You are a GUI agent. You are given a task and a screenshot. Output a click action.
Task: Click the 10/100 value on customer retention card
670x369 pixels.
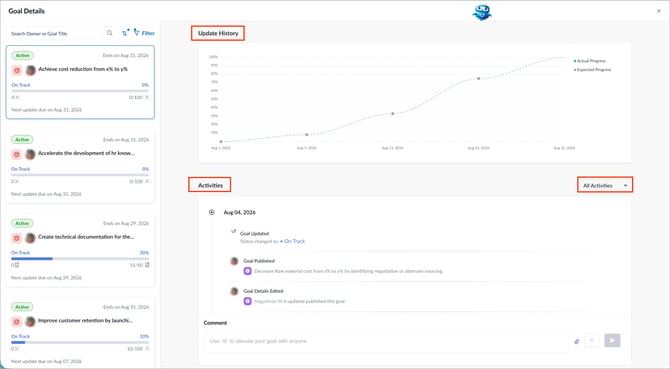pos(135,349)
